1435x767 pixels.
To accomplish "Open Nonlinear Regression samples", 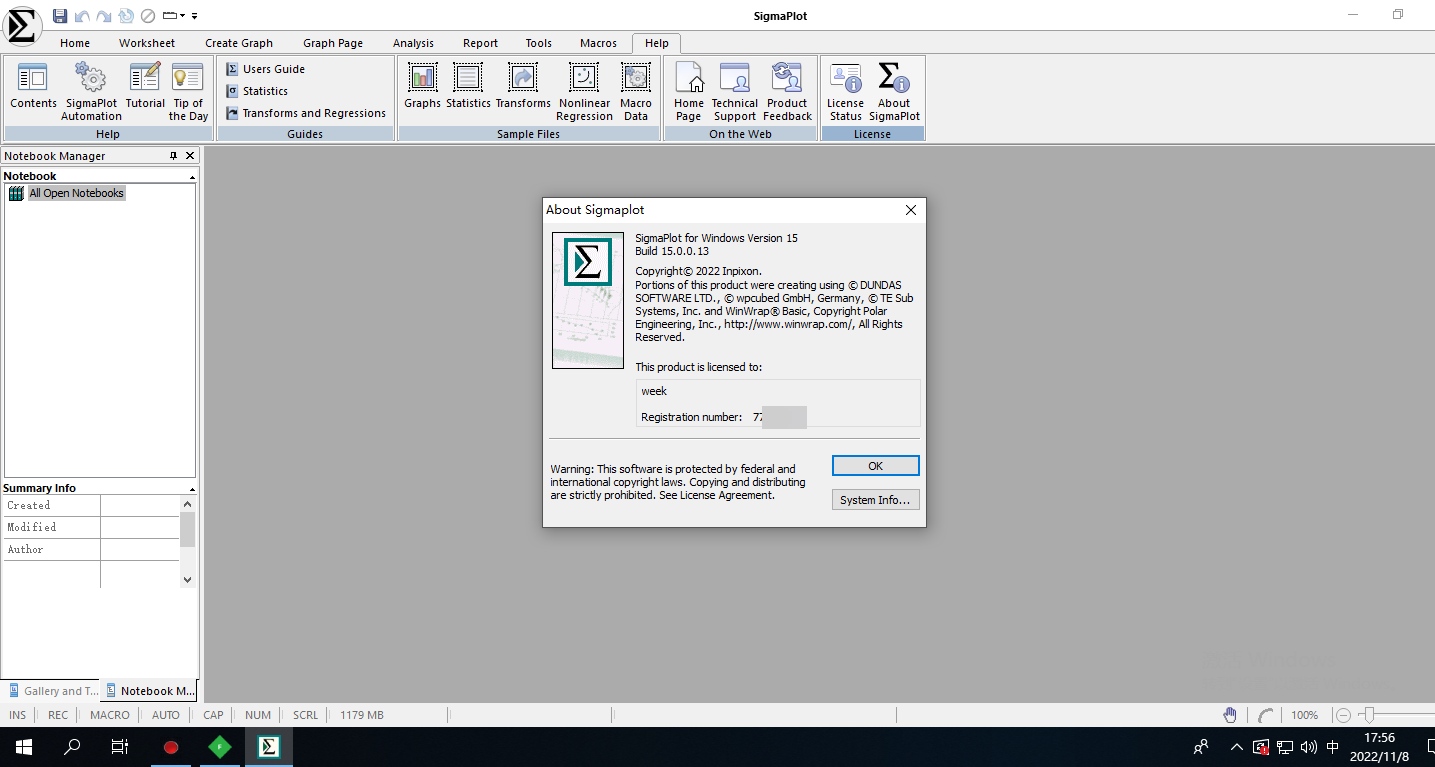I will [x=585, y=91].
